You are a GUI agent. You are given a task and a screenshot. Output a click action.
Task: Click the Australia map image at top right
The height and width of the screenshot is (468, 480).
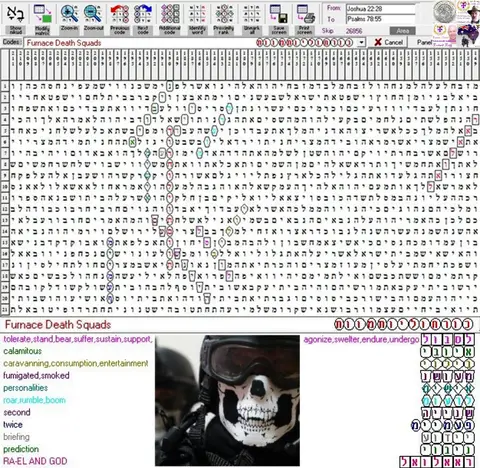(x=468, y=35)
